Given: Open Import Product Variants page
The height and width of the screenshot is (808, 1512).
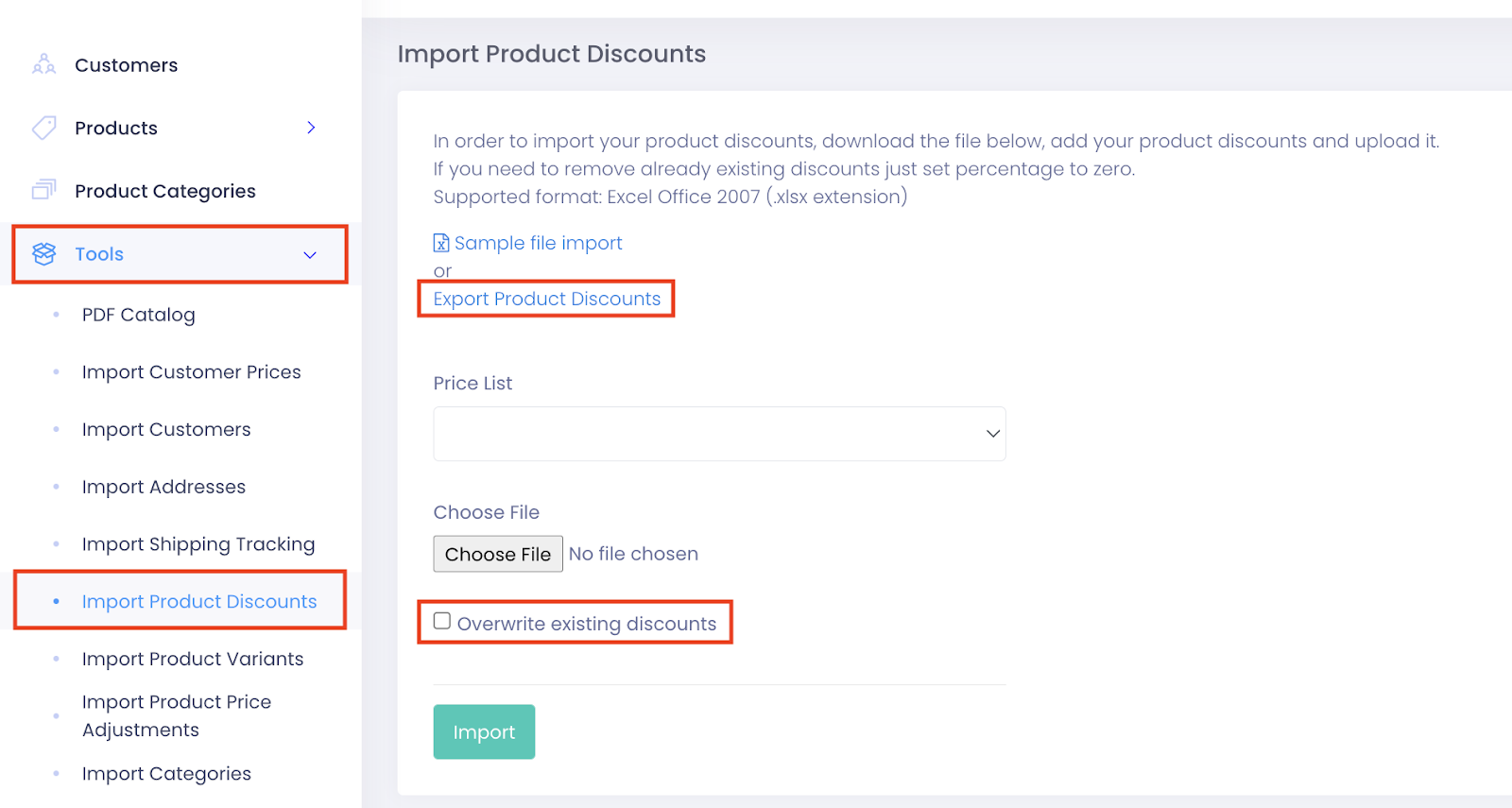Looking at the screenshot, I should pos(193,659).
